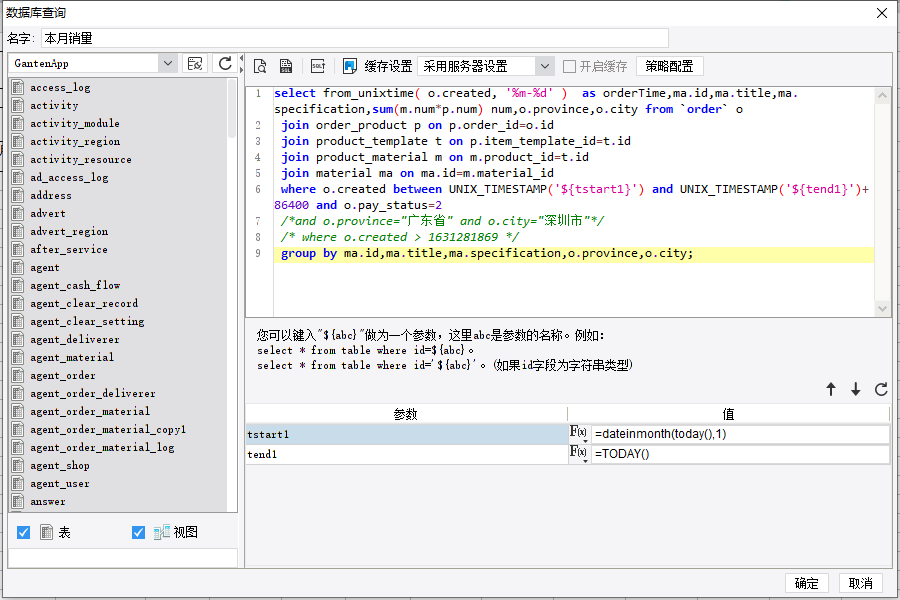
Task: Click the SQL document icon in the toolbar
Action: [286, 66]
